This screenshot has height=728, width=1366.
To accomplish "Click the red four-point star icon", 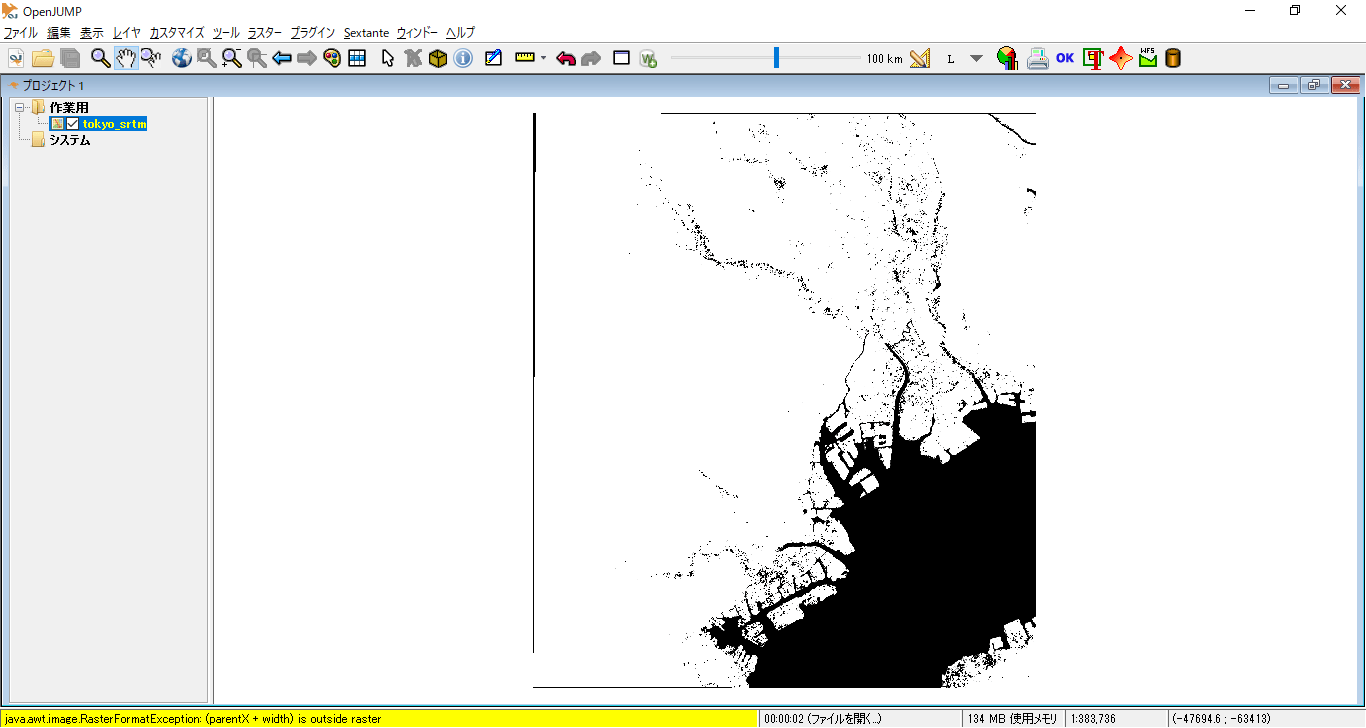I will tap(1121, 58).
